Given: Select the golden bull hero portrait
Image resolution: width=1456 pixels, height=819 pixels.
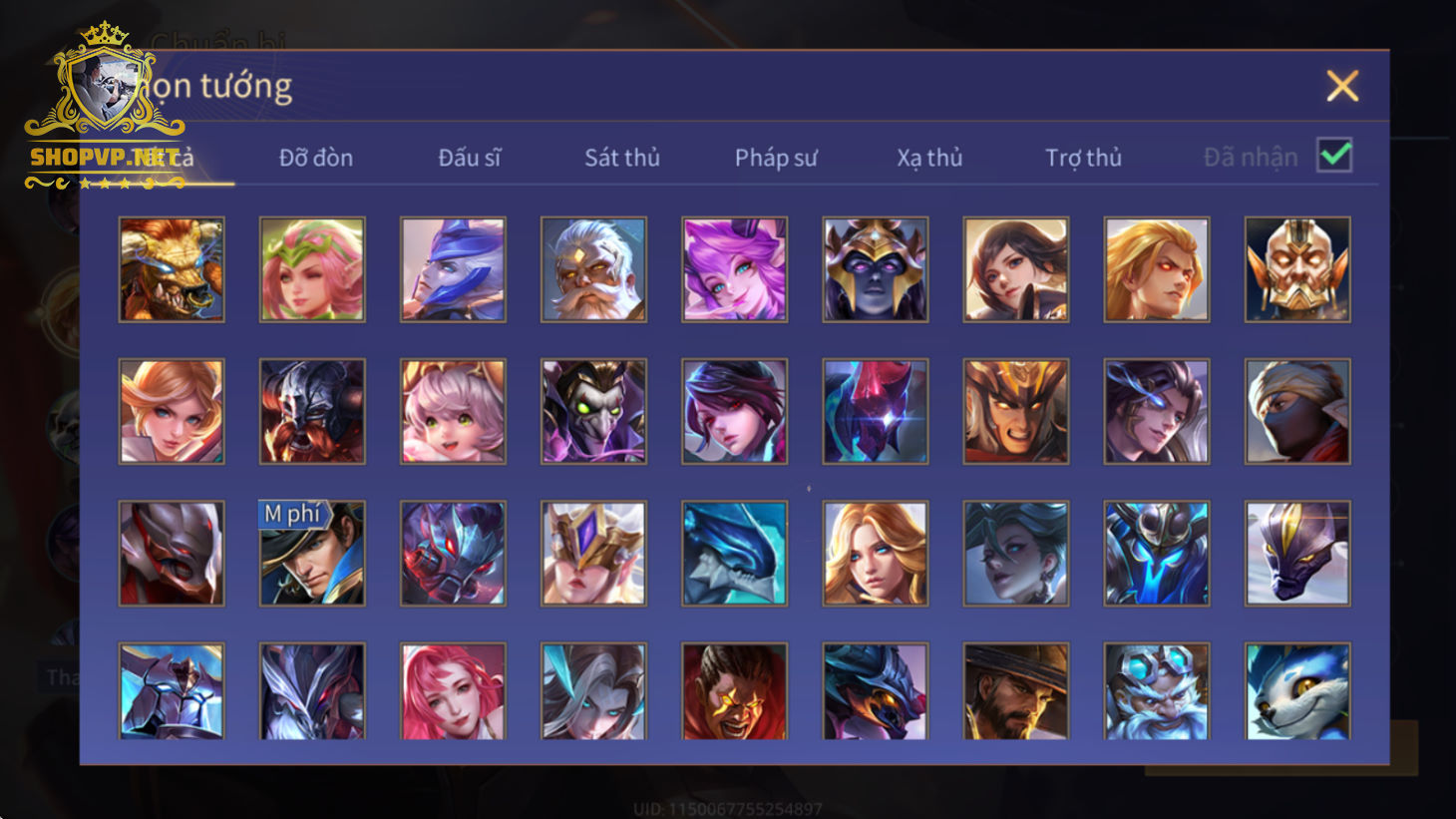Looking at the screenshot, I should [x=172, y=269].
